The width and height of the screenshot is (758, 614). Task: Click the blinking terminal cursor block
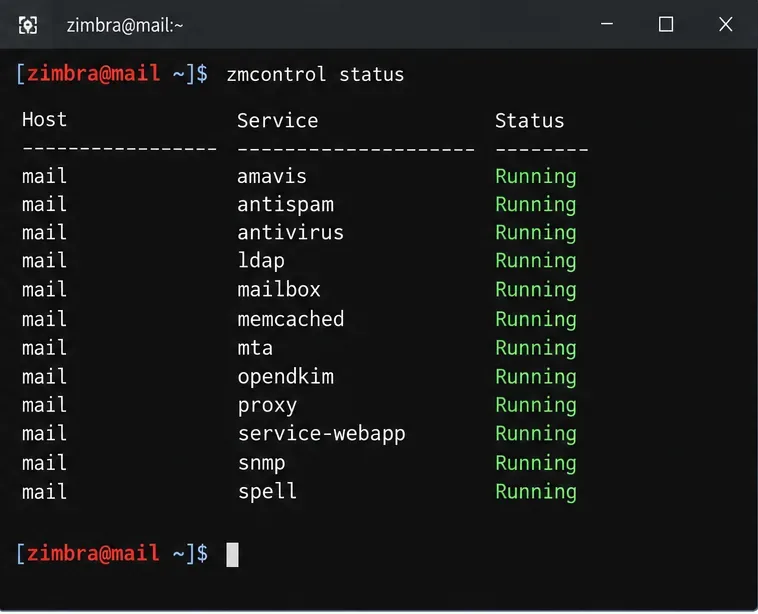click(x=233, y=555)
